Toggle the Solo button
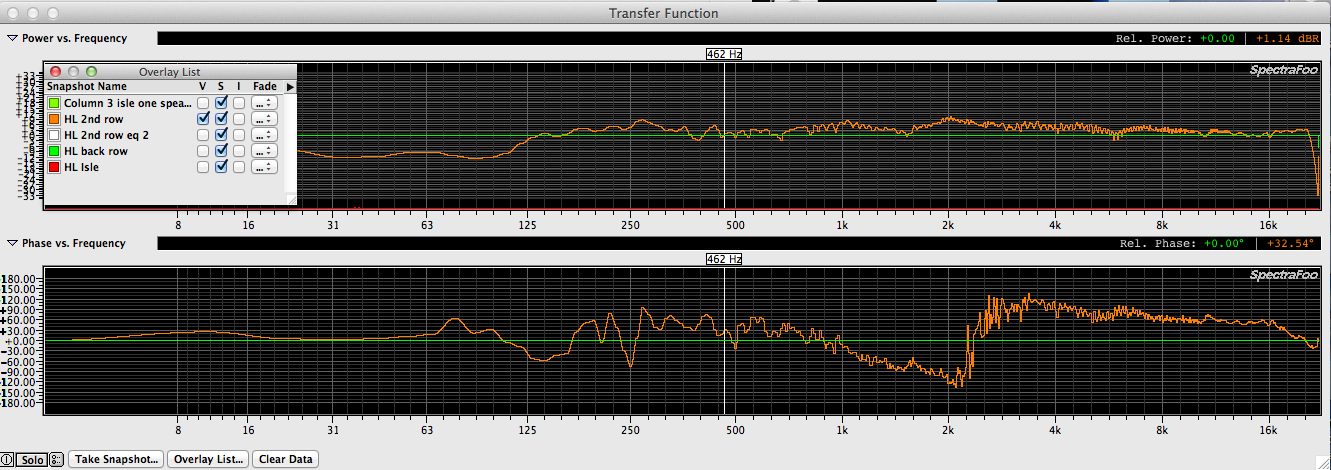The width and height of the screenshot is (1331, 470). [32, 460]
